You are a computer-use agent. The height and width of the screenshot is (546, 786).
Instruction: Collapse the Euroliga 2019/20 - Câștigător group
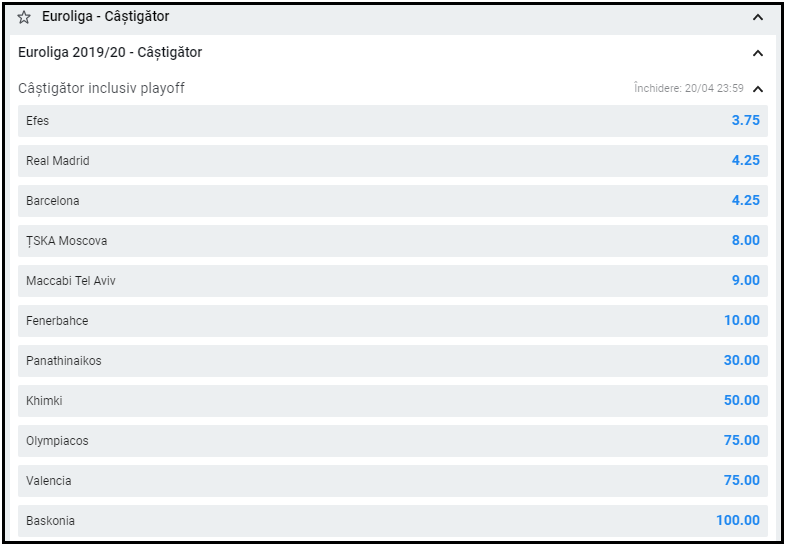click(x=758, y=53)
